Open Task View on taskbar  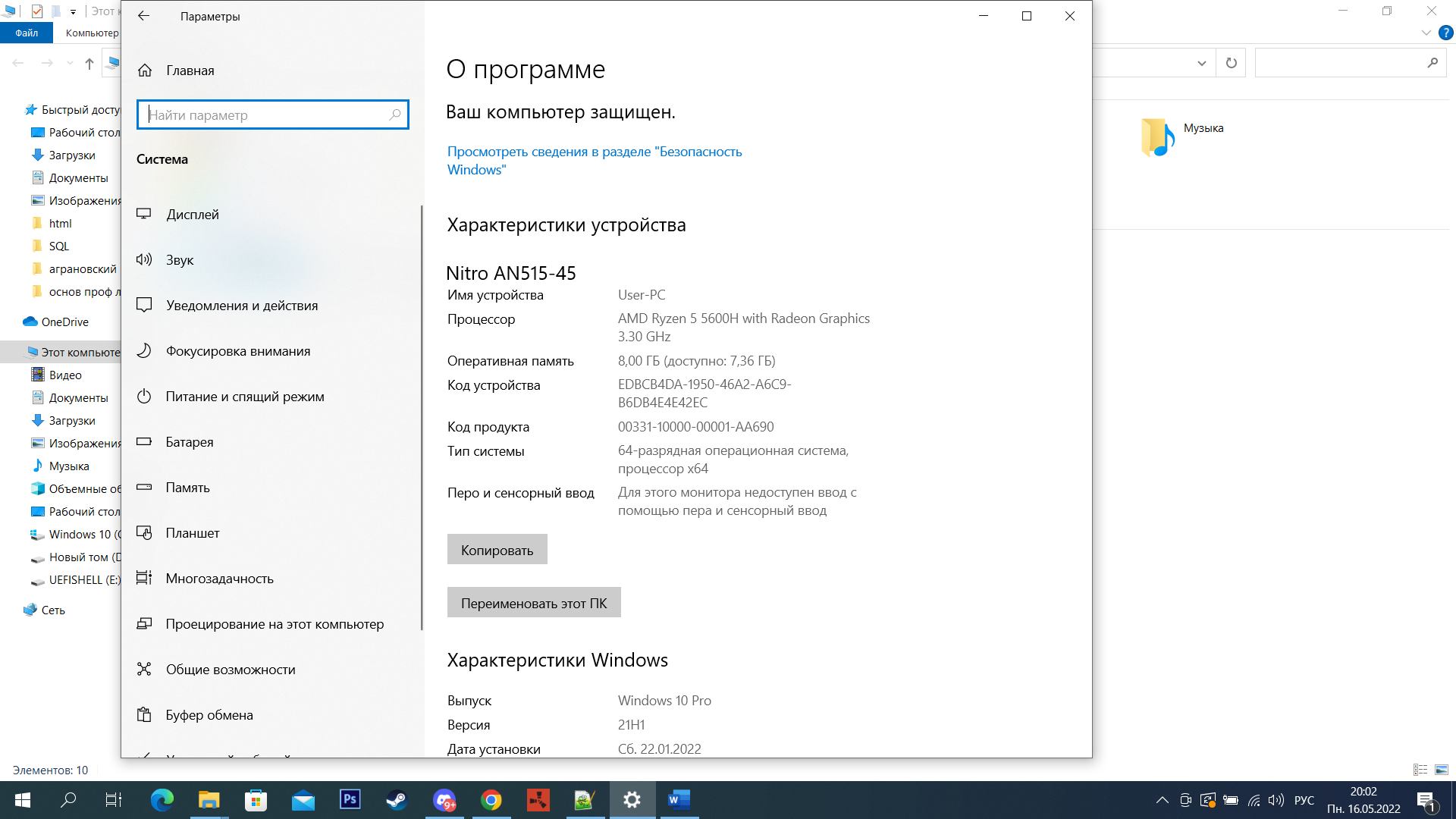[114, 800]
